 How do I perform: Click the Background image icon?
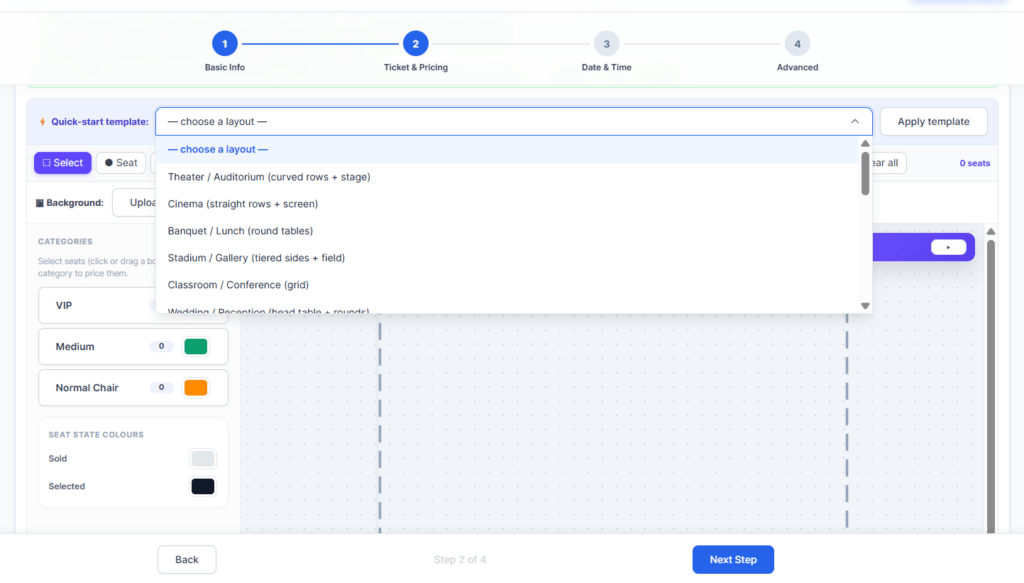[x=40, y=203]
